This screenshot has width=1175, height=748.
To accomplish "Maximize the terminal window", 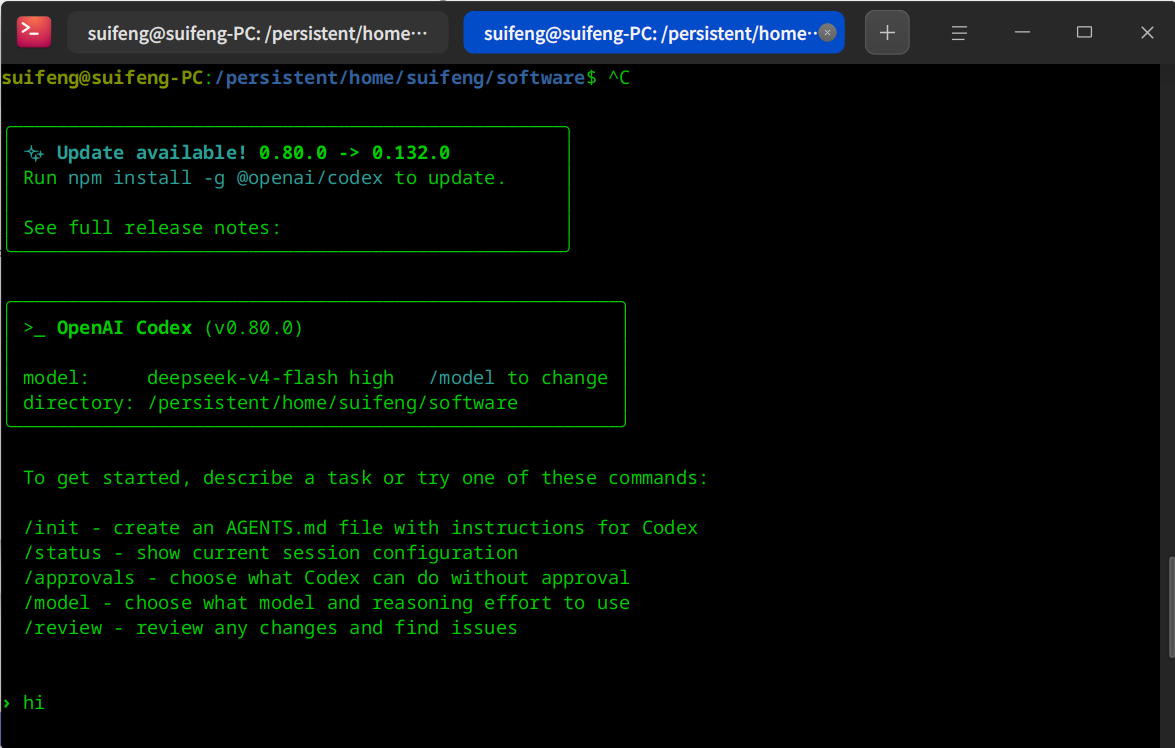I will tap(1084, 32).
